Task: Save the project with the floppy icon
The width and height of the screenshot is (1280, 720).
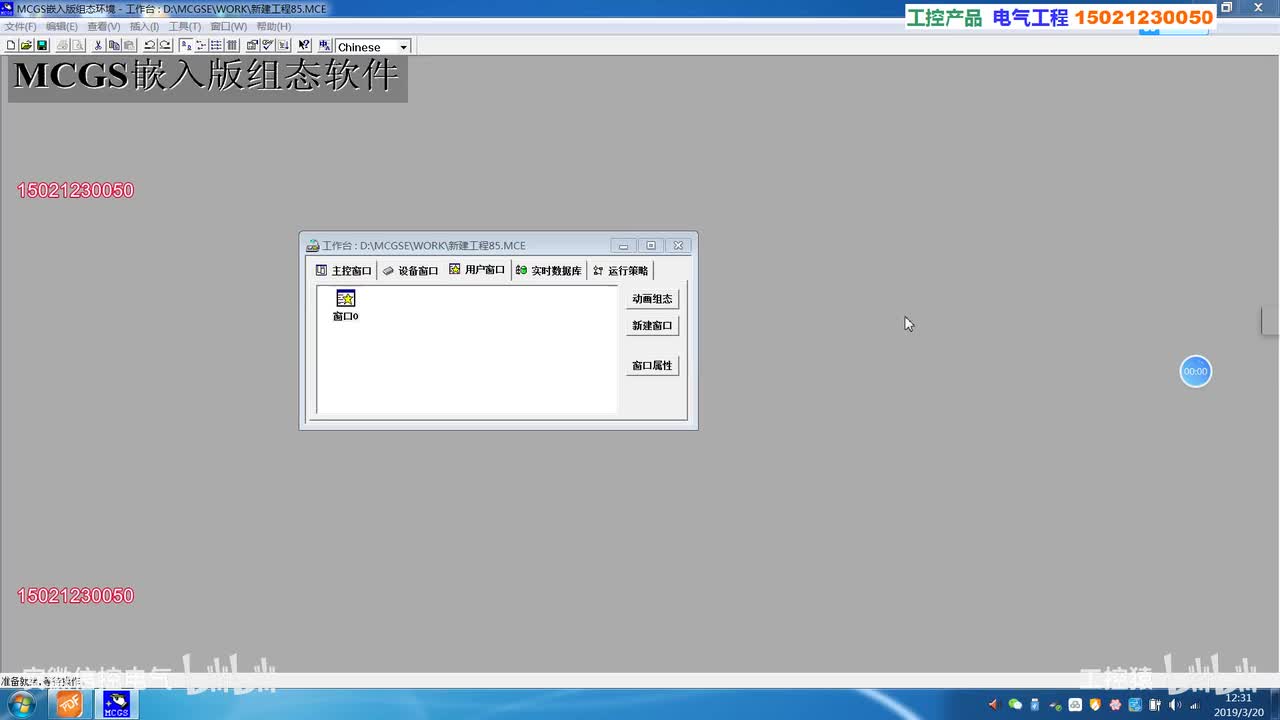Action: pos(42,46)
